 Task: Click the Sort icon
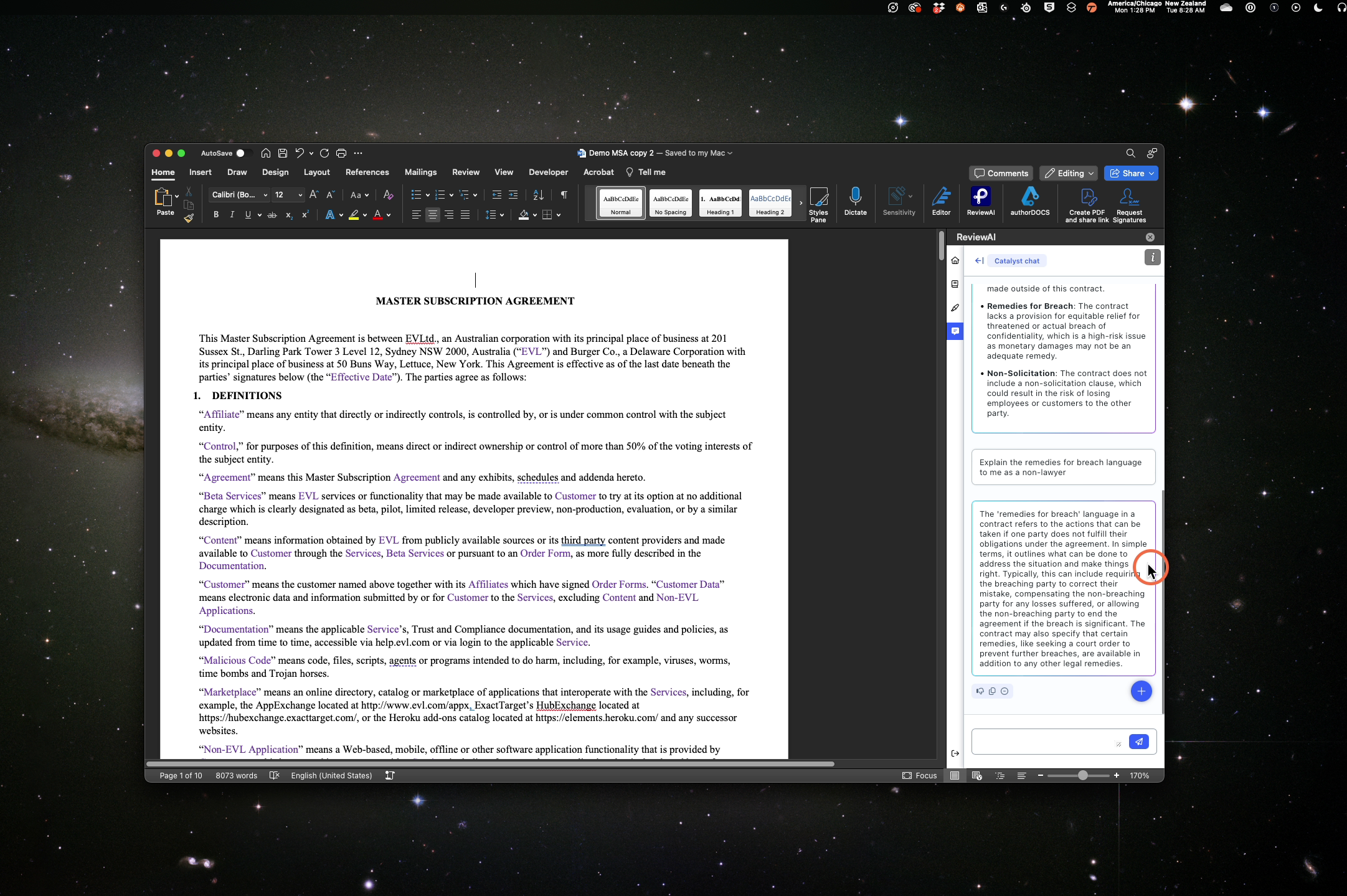(x=539, y=195)
